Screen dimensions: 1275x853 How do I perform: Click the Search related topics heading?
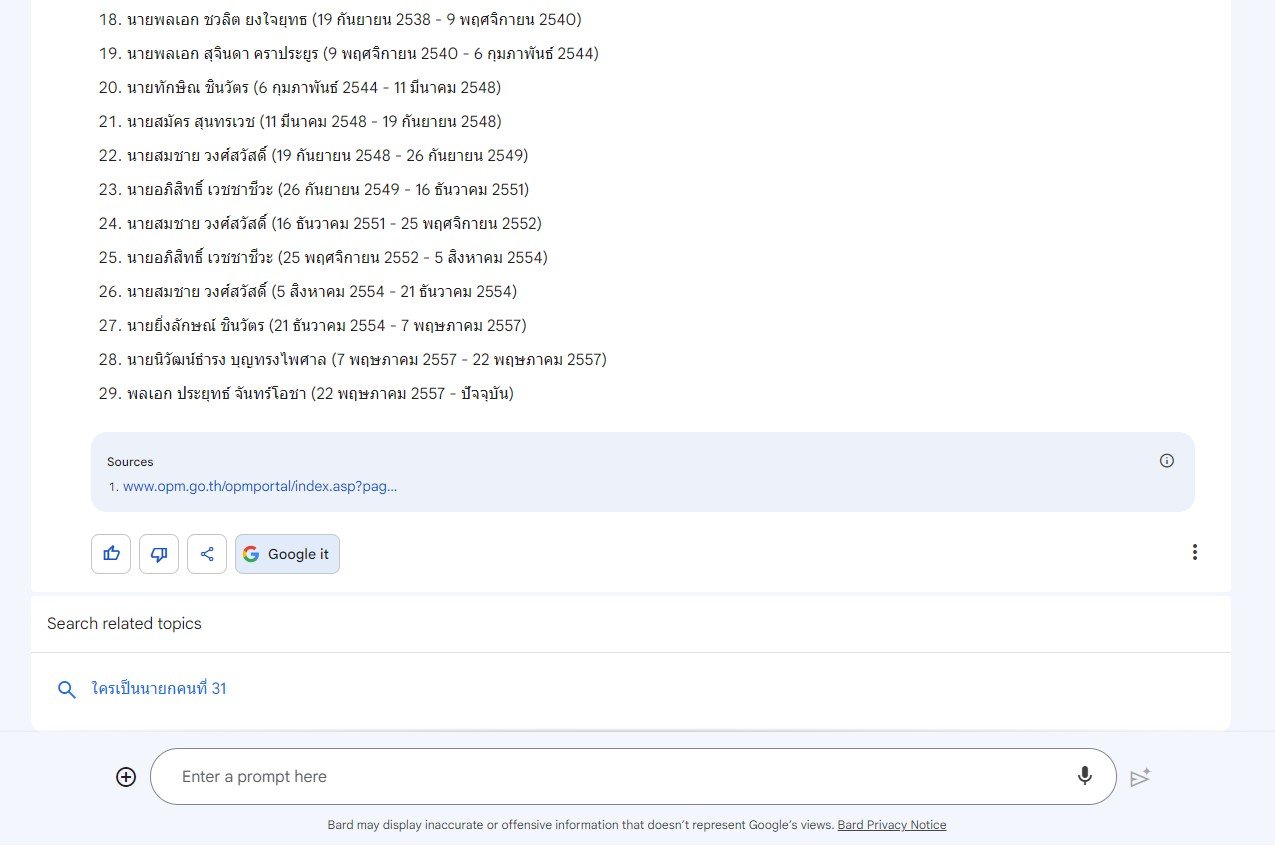click(124, 624)
